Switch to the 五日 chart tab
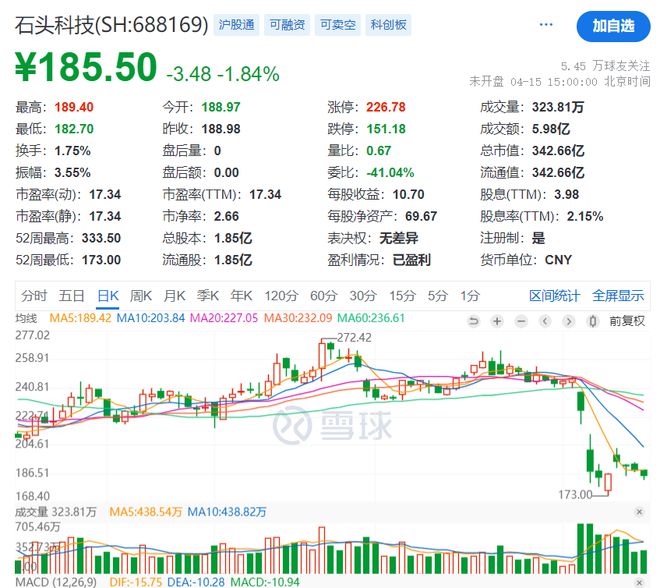 (x=72, y=295)
